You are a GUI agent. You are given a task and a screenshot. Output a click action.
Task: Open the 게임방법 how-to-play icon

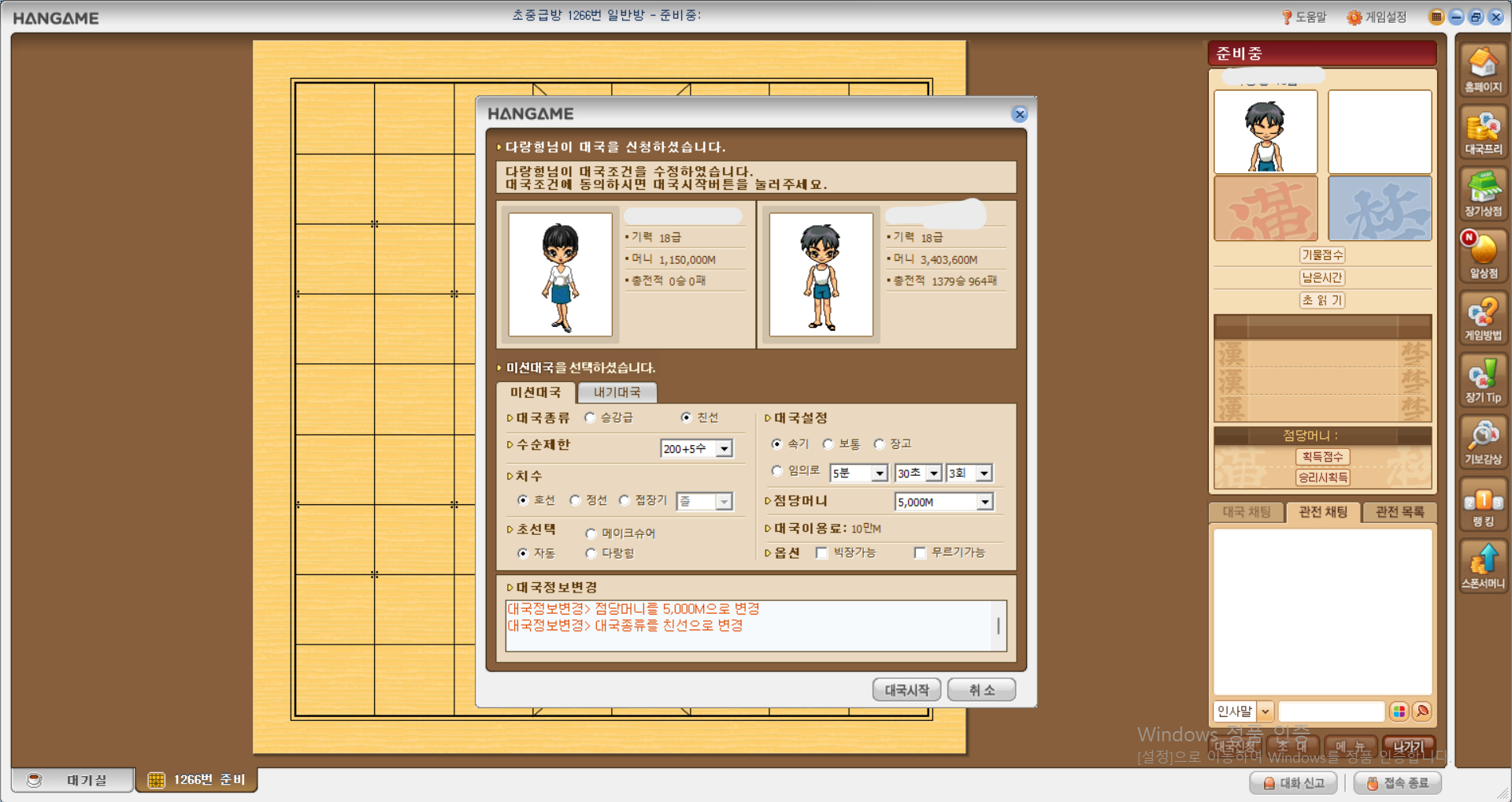(x=1483, y=318)
